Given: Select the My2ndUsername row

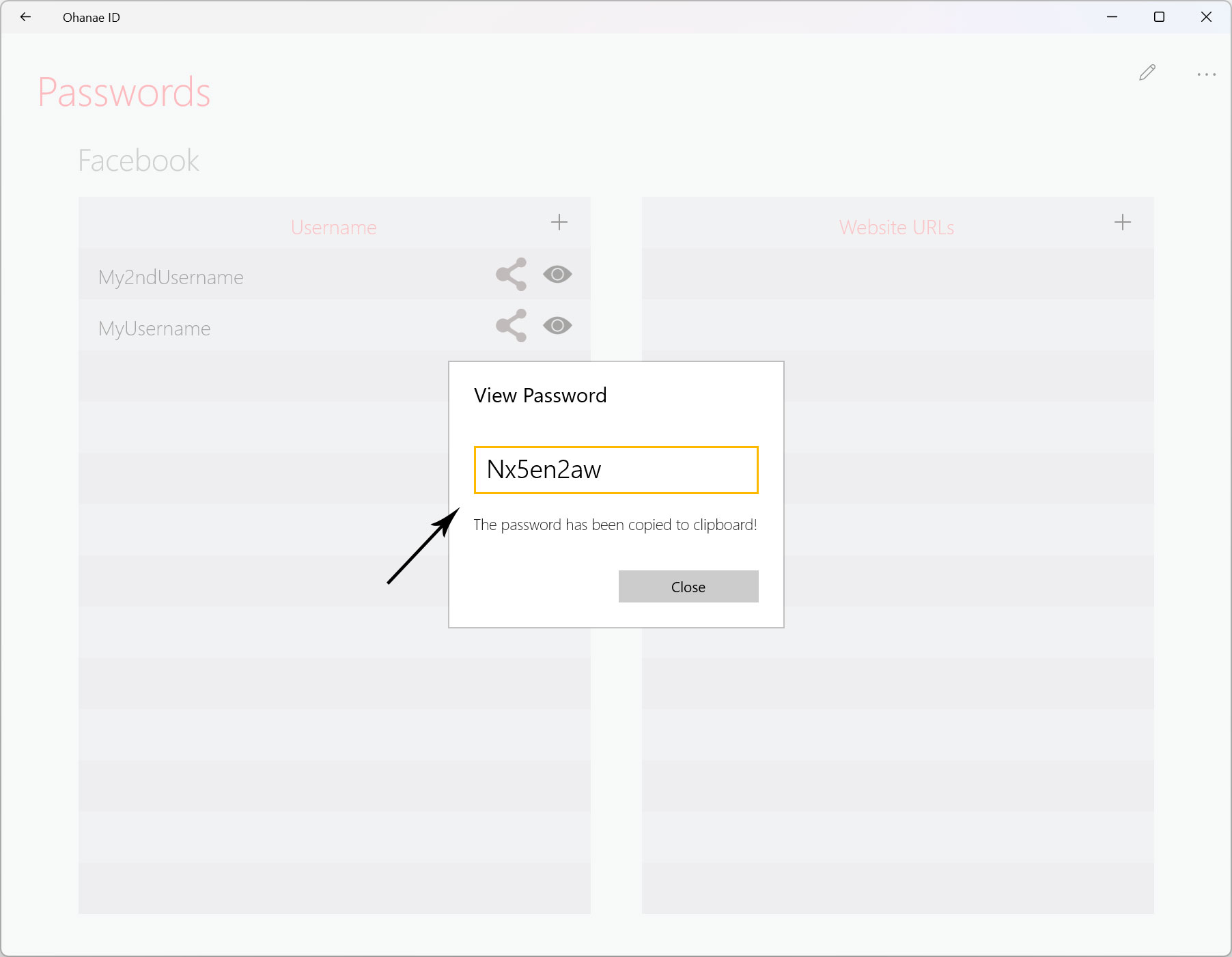Looking at the screenshot, I should pyautogui.click(x=335, y=274).
